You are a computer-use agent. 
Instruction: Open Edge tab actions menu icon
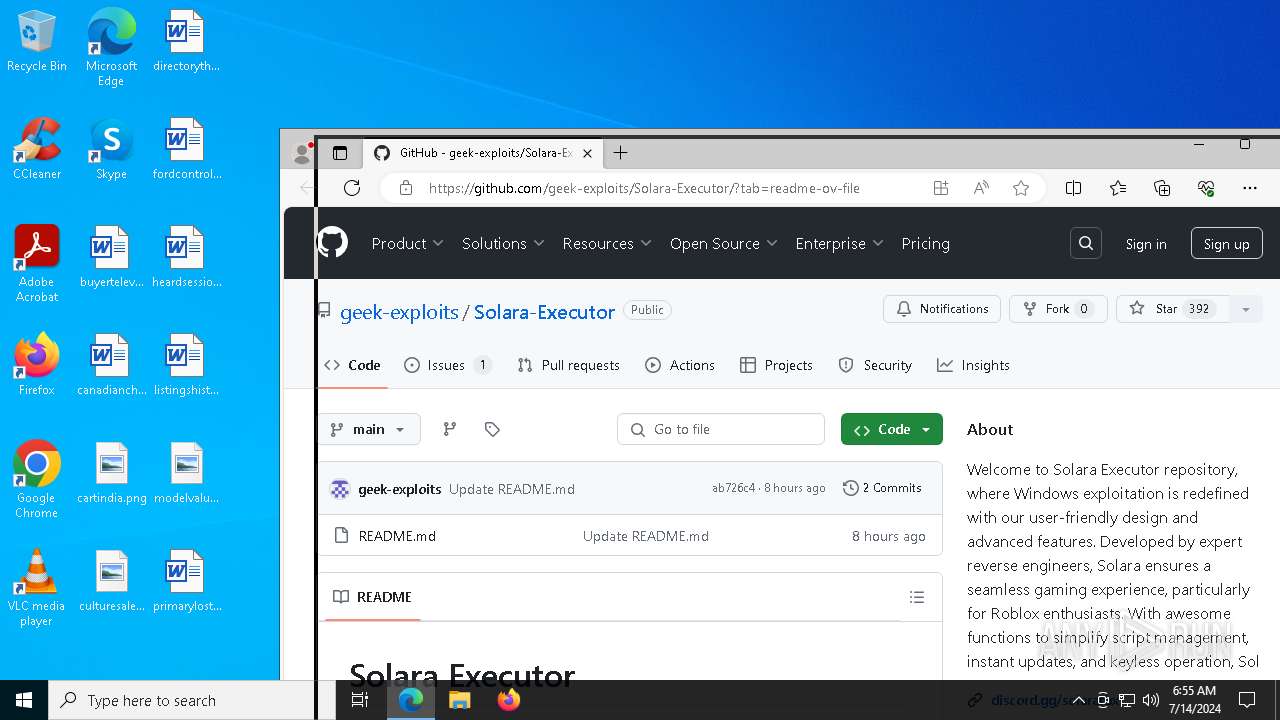click(x=340, y=153)
